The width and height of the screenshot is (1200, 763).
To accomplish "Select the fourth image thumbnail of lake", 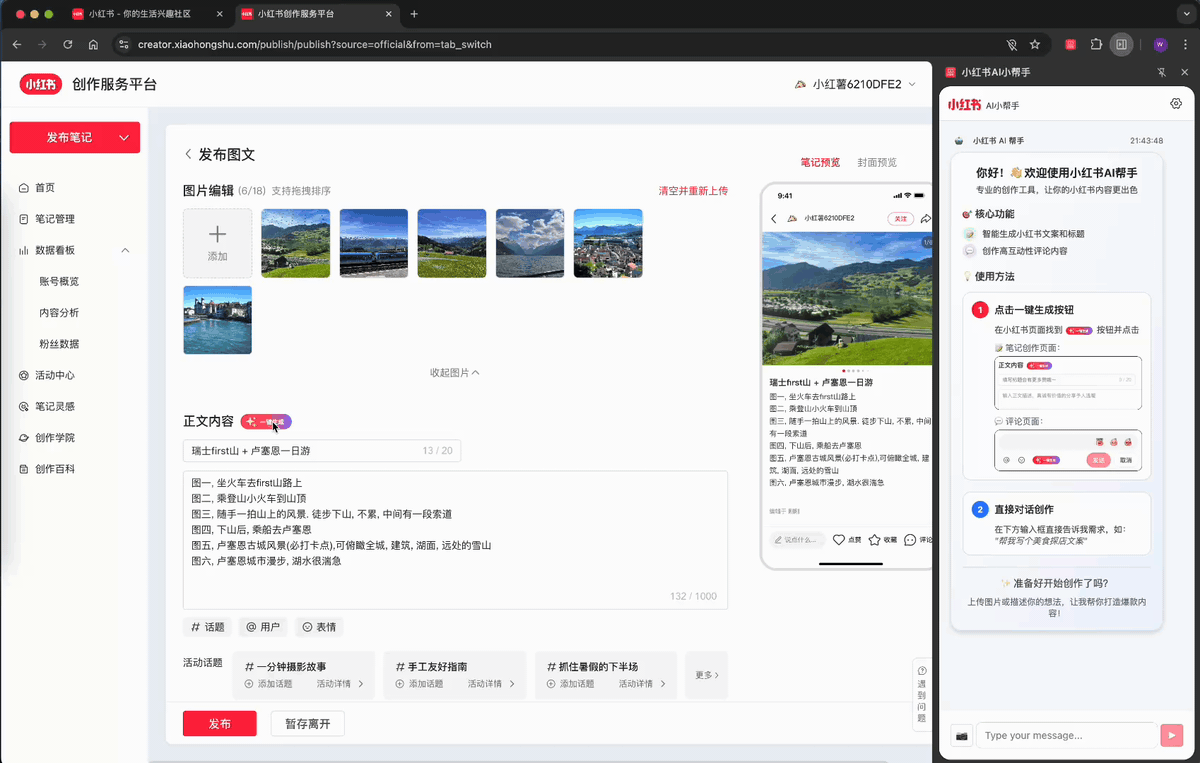I will click(530, 243).
